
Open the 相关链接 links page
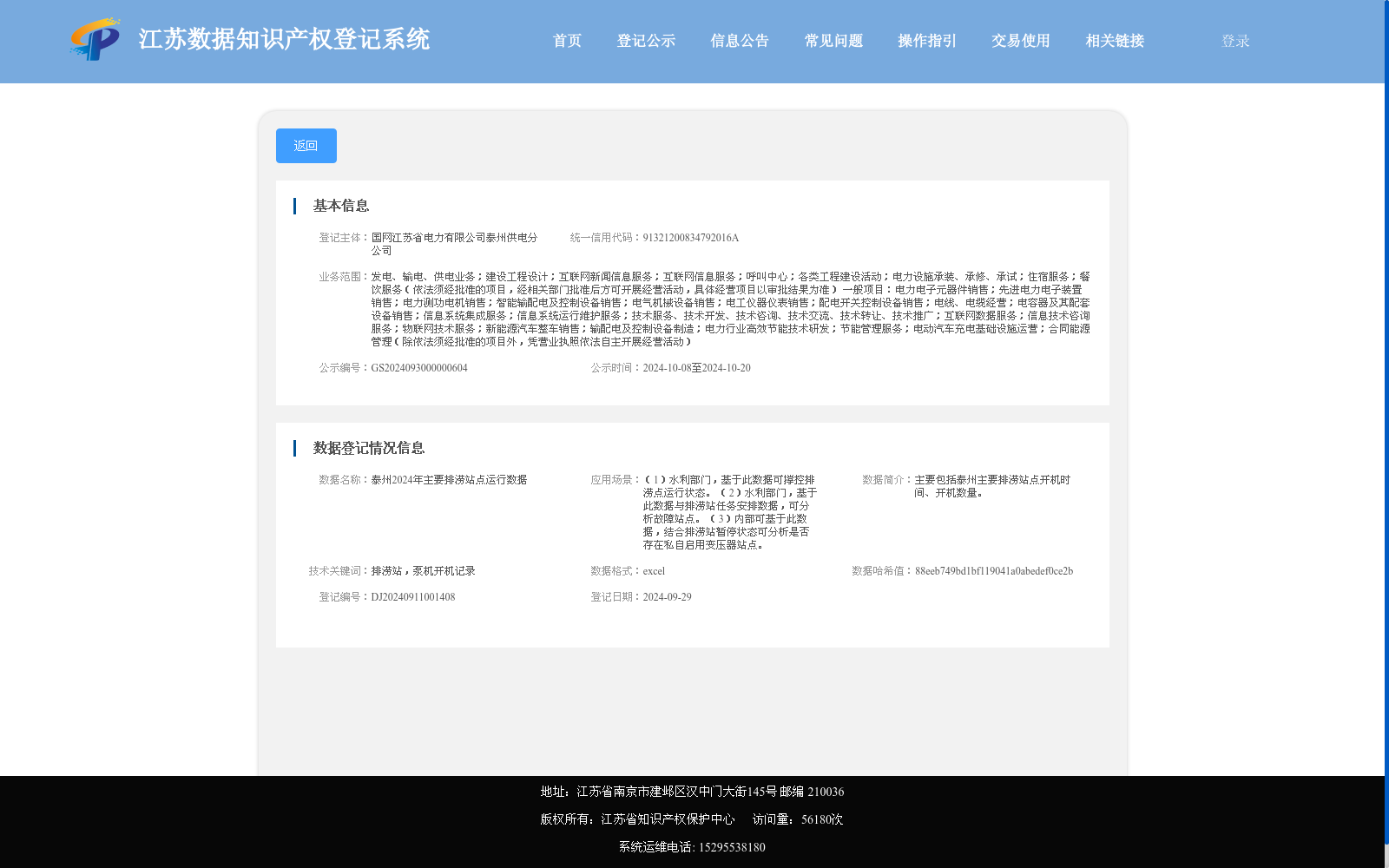pyautogui.click(x=1114, y=40)
